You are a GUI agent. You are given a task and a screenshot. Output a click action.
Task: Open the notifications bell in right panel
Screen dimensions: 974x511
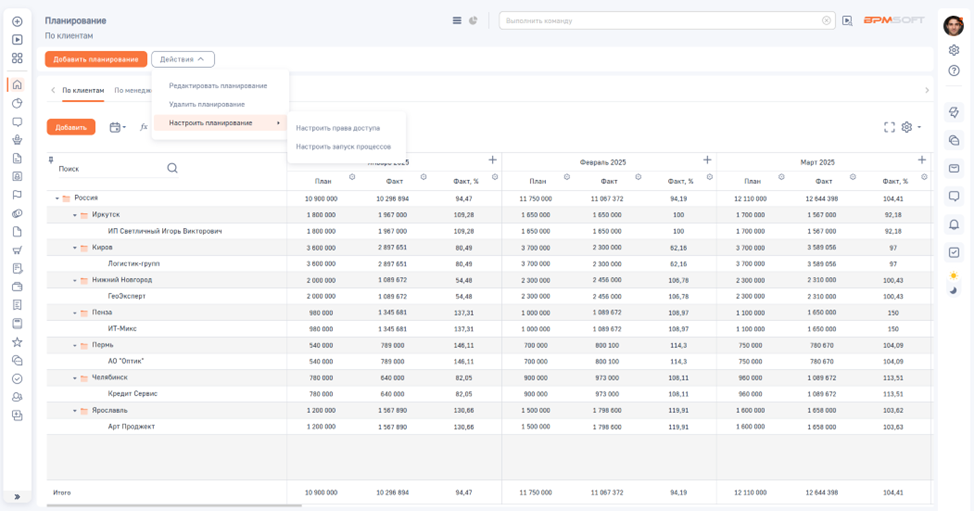pyautogui.click(x=954, y=224)
